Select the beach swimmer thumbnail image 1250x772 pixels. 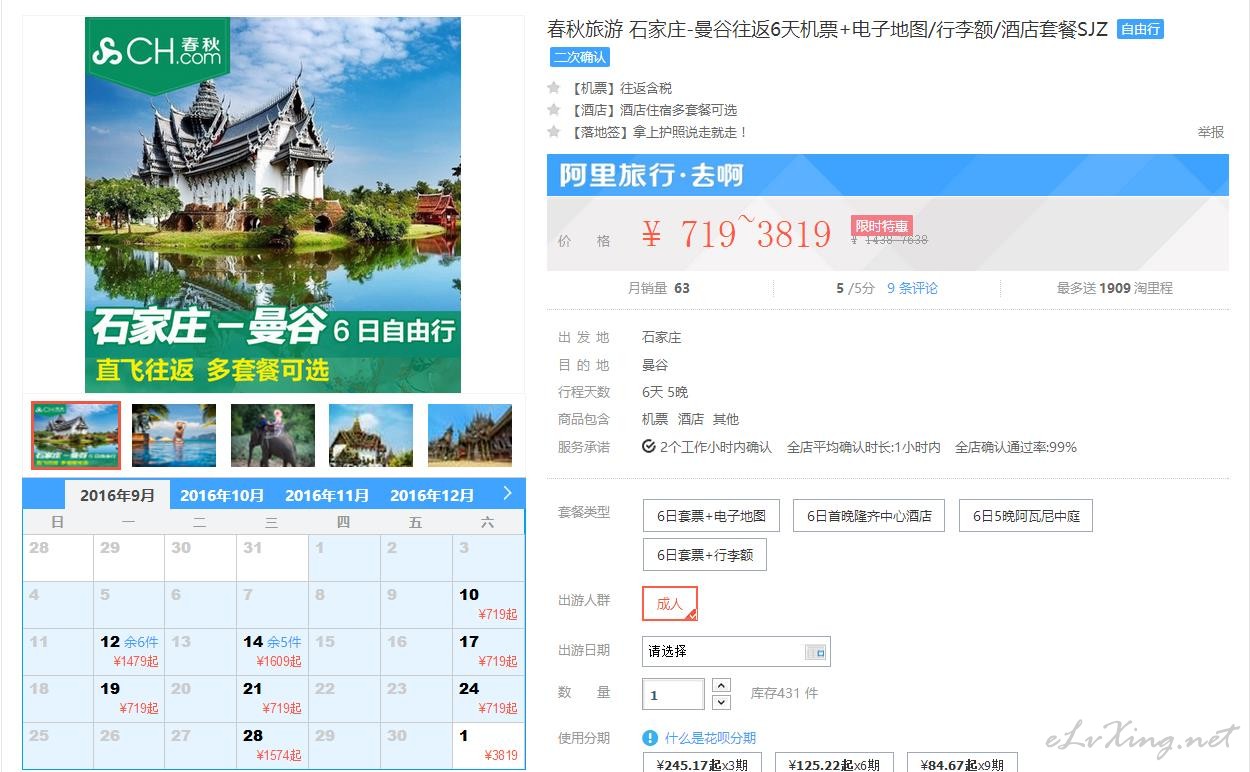(x=174, y=435)
